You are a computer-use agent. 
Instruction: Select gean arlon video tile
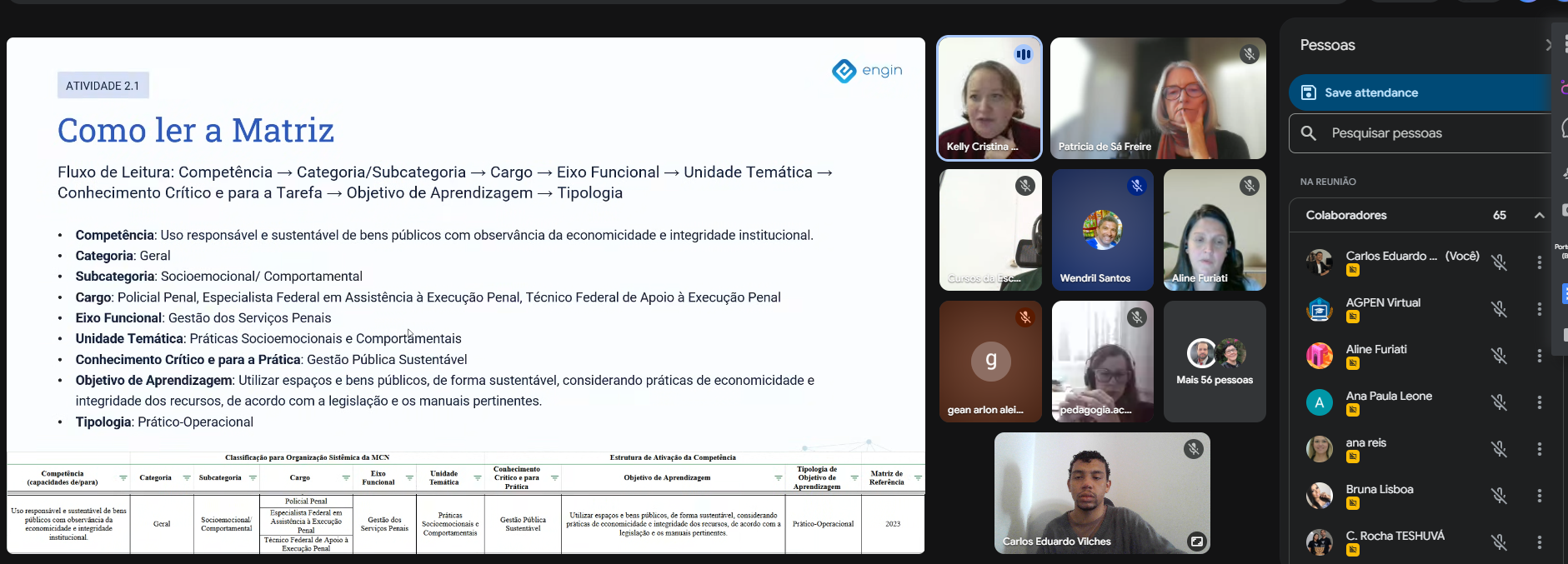tap(990, 362)
